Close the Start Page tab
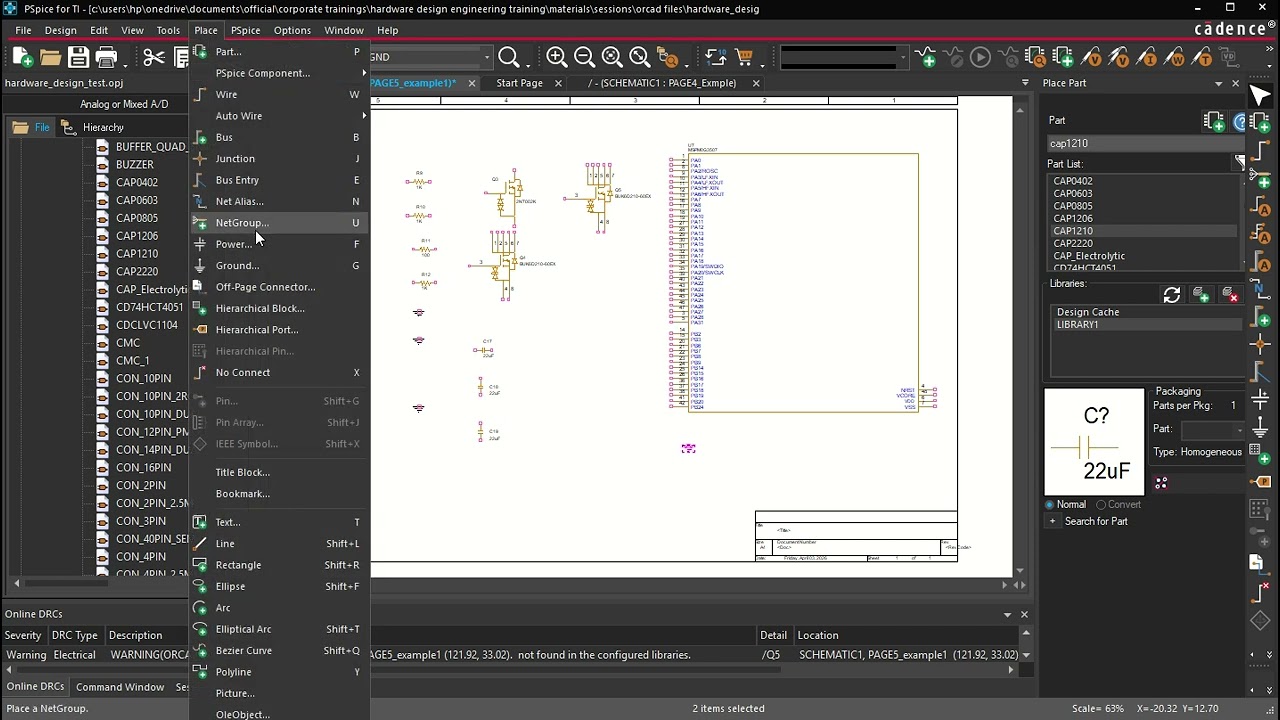This screenshot has width=1280, height=720. pos(558,83)
